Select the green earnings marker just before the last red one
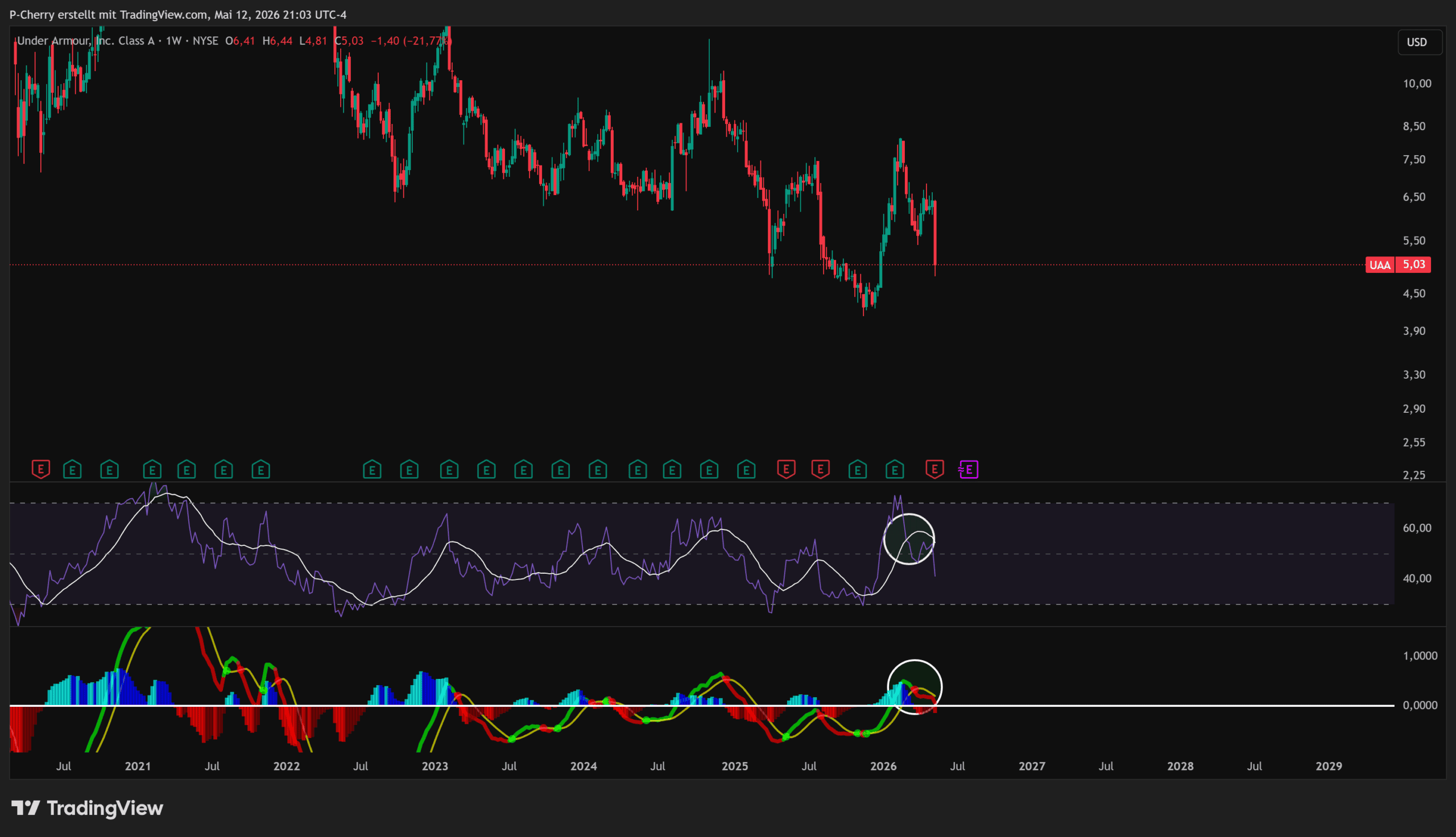1456x837 pixels. (895, 470)
